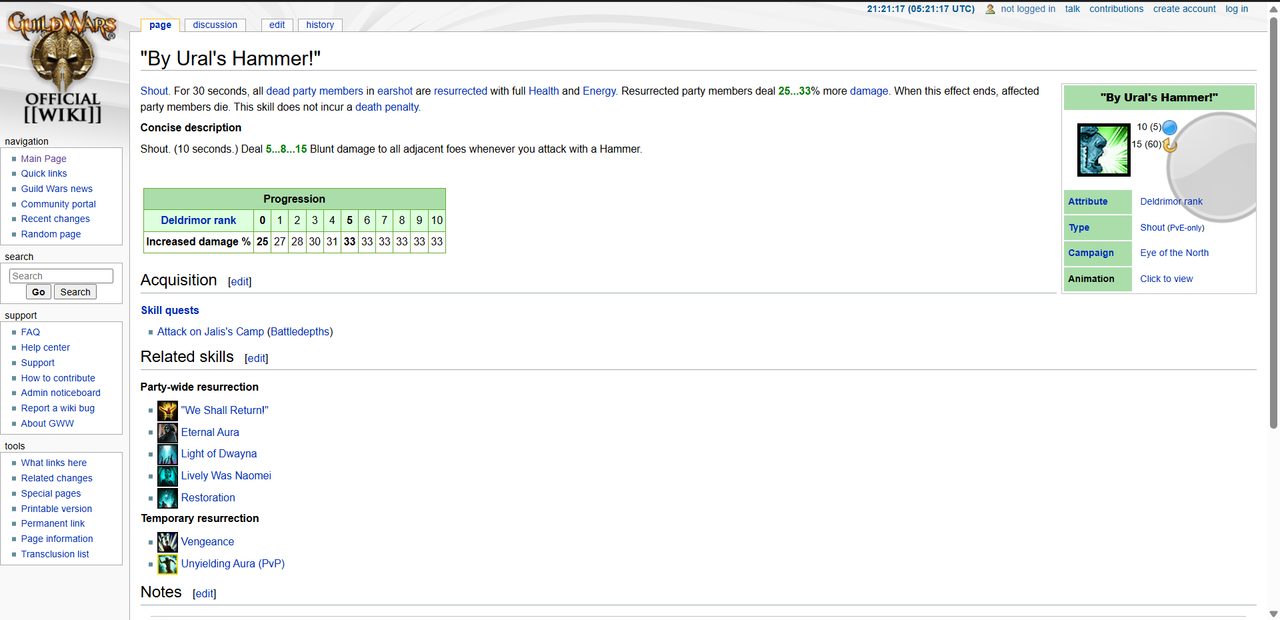Click Eye of the North campaign link

coord(1174,253)
